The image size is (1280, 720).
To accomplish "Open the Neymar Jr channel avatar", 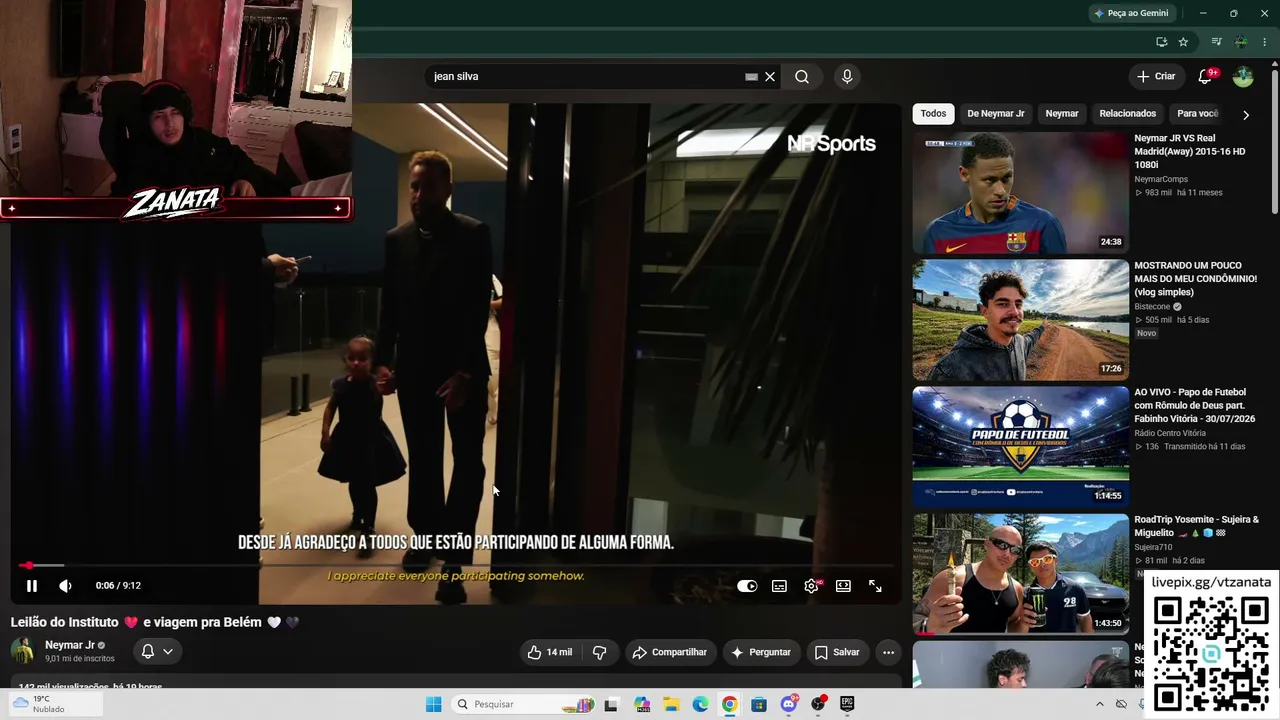I will pos(22,651).
